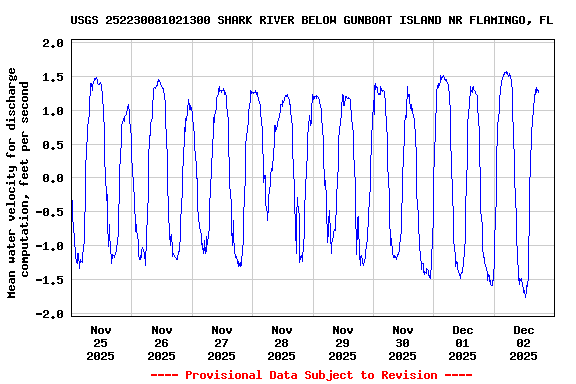Click the y-axis value 0.5
576x384 pixels.
(x=53, y=144)
